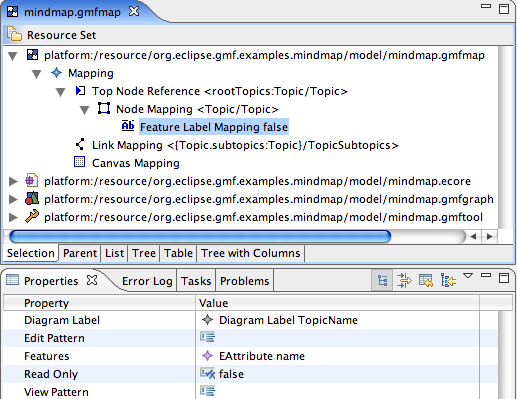Click the mindmap.gmftool hammer icon
The height and width of the screenshot is (399, 517).
32,216
